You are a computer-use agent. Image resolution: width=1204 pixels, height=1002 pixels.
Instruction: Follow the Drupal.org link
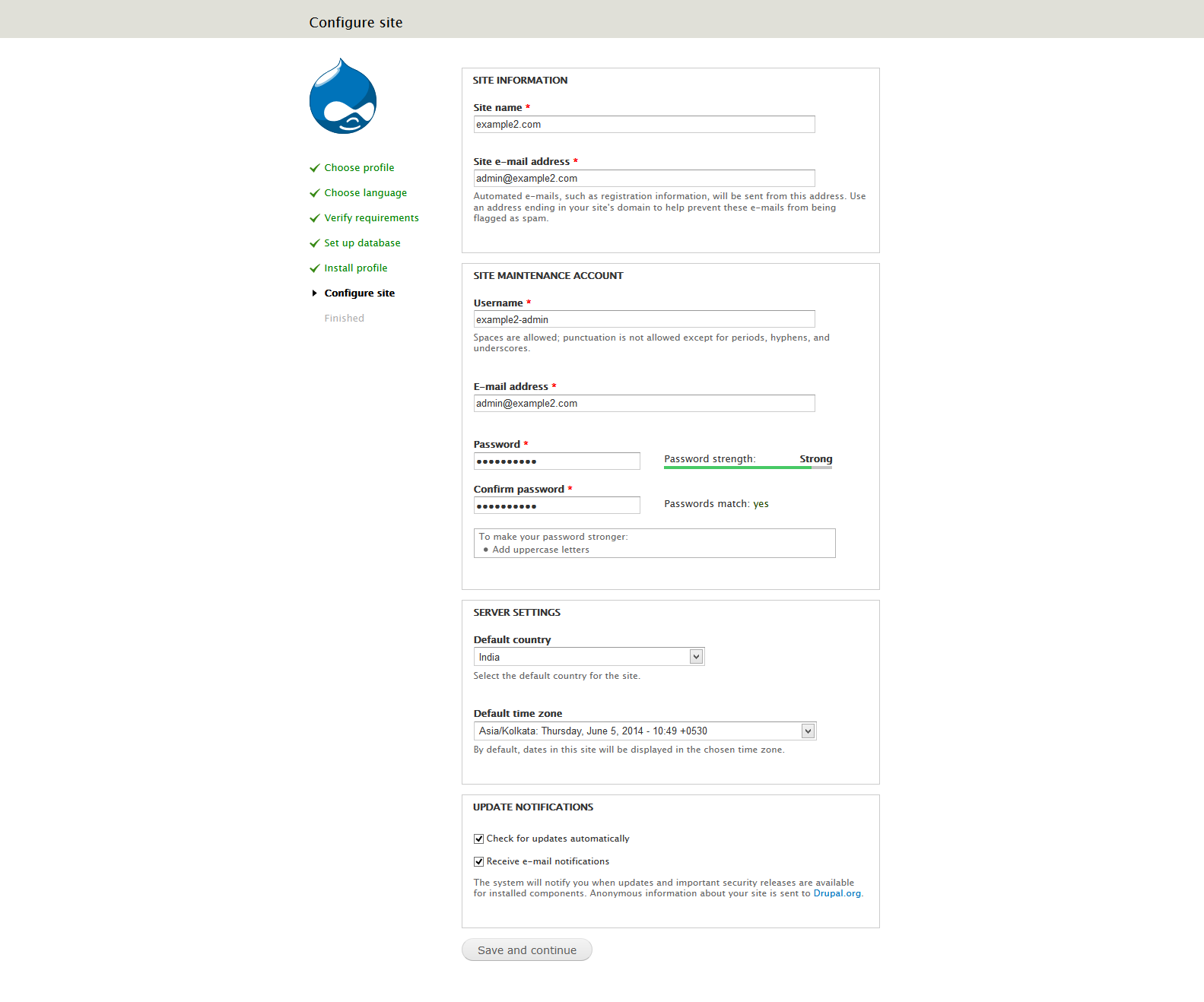click(x=837, y=893)
